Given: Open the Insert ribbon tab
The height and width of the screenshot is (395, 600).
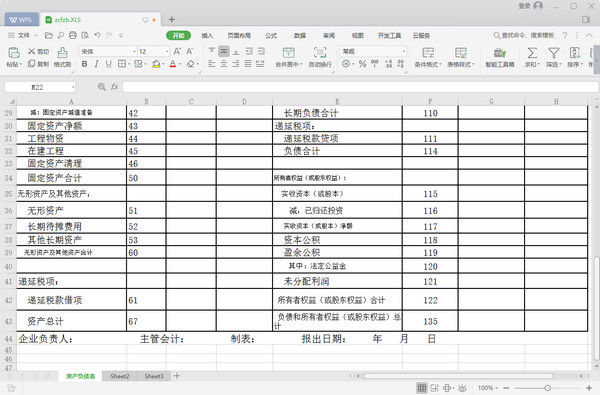Looking at the screenshot, I should pos(207,36).
